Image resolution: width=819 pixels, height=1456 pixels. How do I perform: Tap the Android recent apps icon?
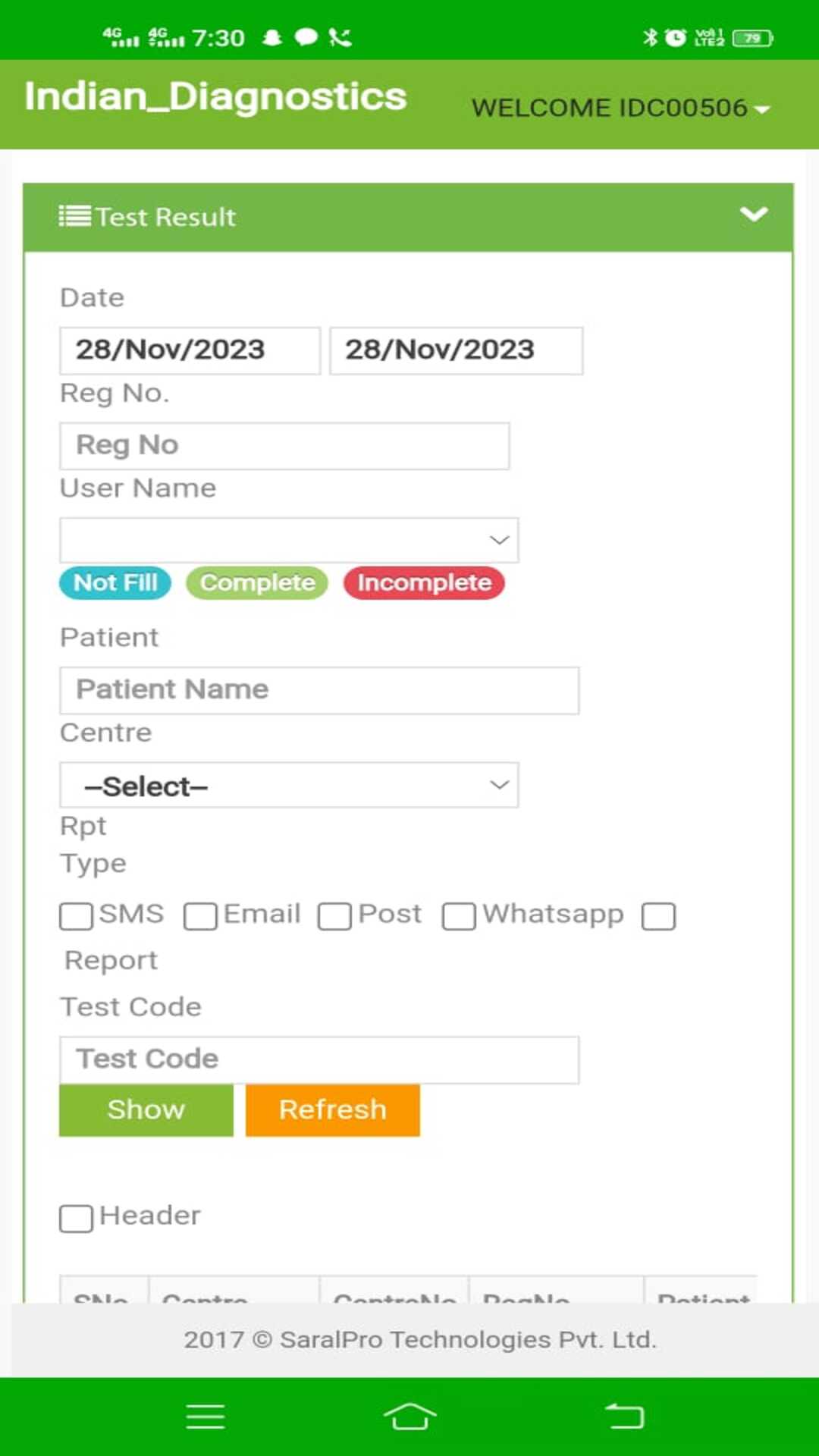205,1417
